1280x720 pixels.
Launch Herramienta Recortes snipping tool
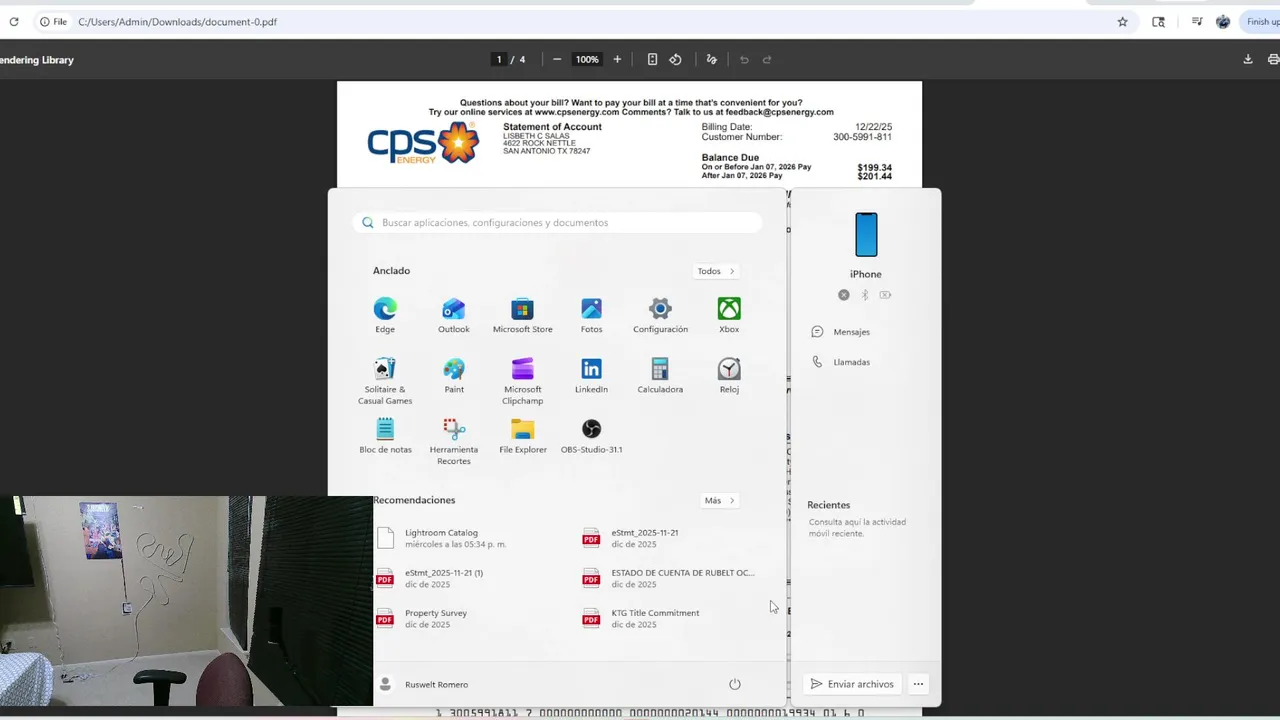click(454, 441)
